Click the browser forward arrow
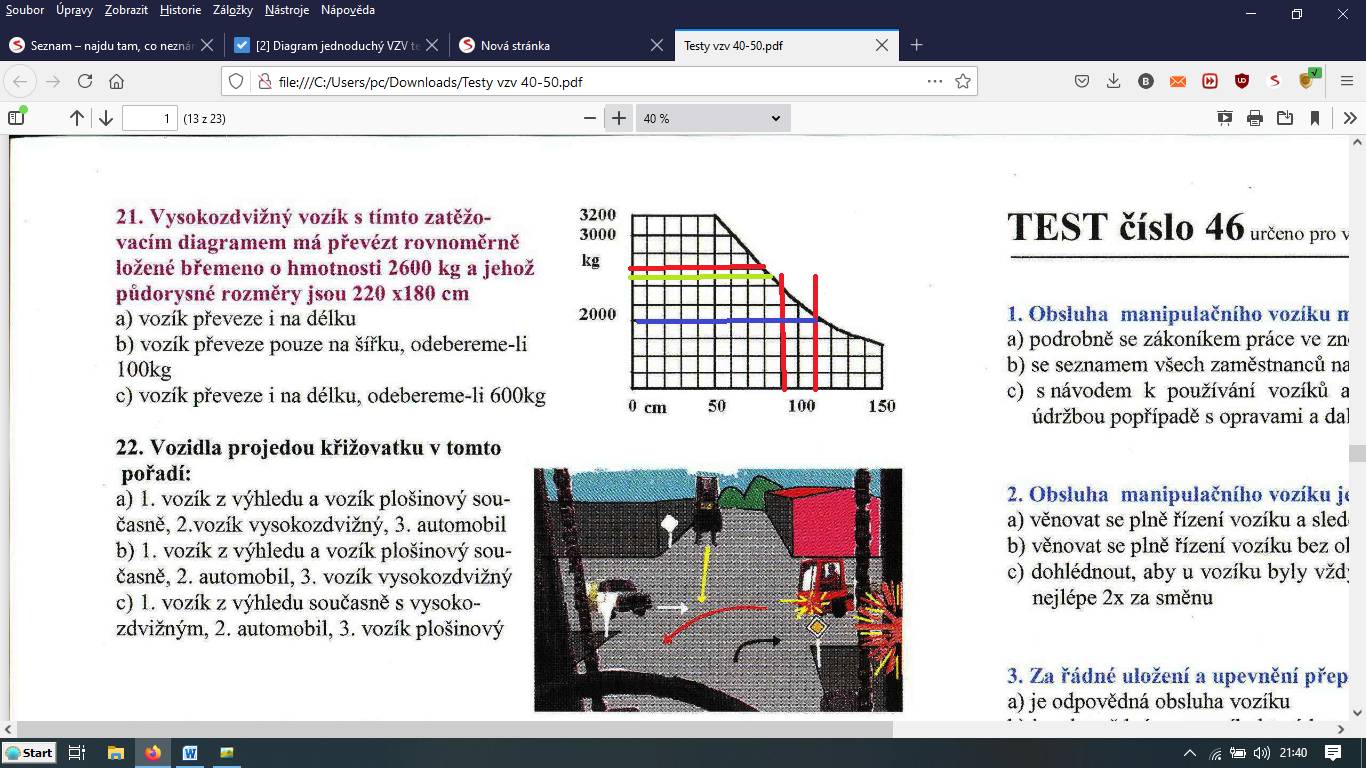 pyautogui.click(x=53, y=81)
